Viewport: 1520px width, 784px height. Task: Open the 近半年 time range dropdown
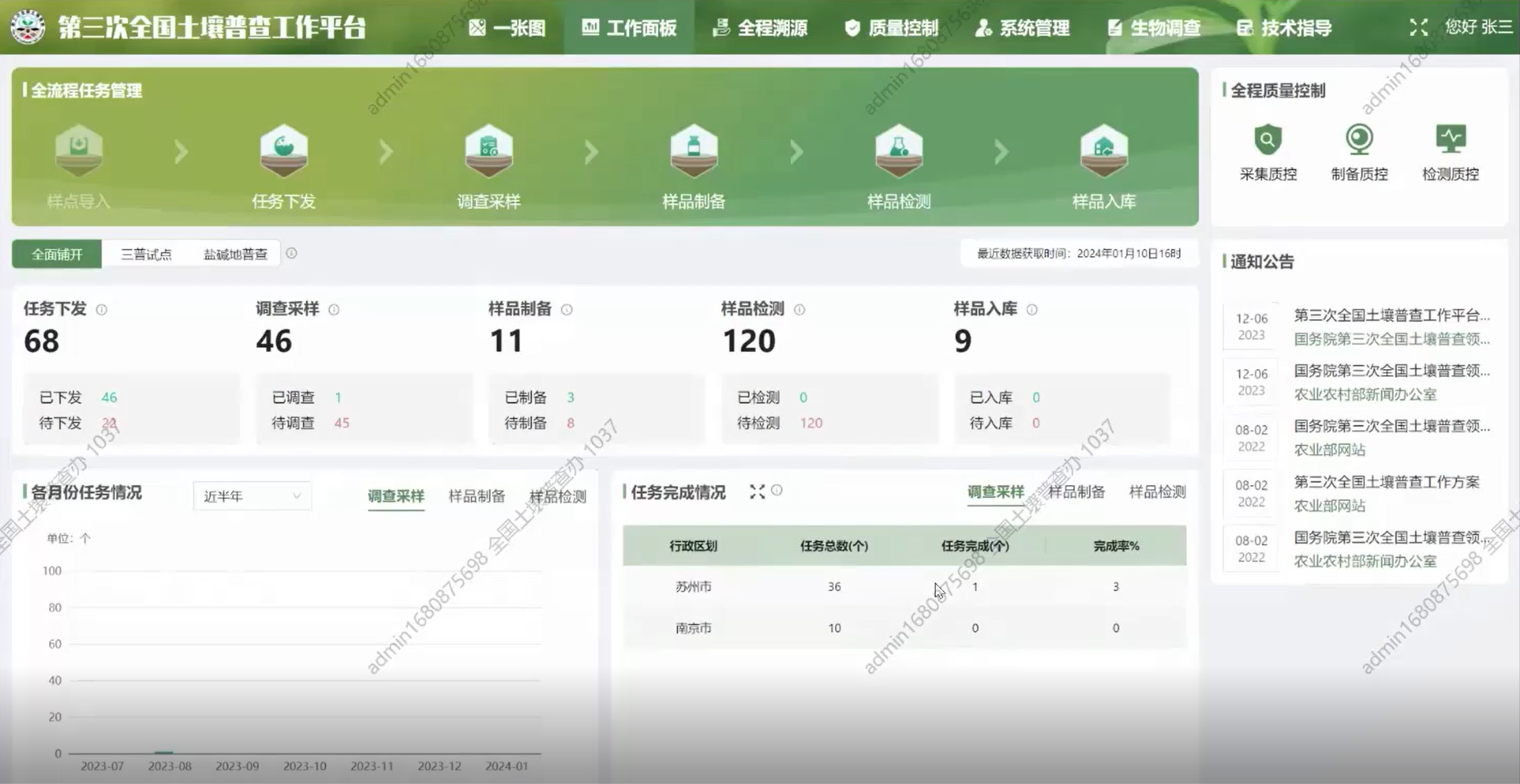[252, 496]
